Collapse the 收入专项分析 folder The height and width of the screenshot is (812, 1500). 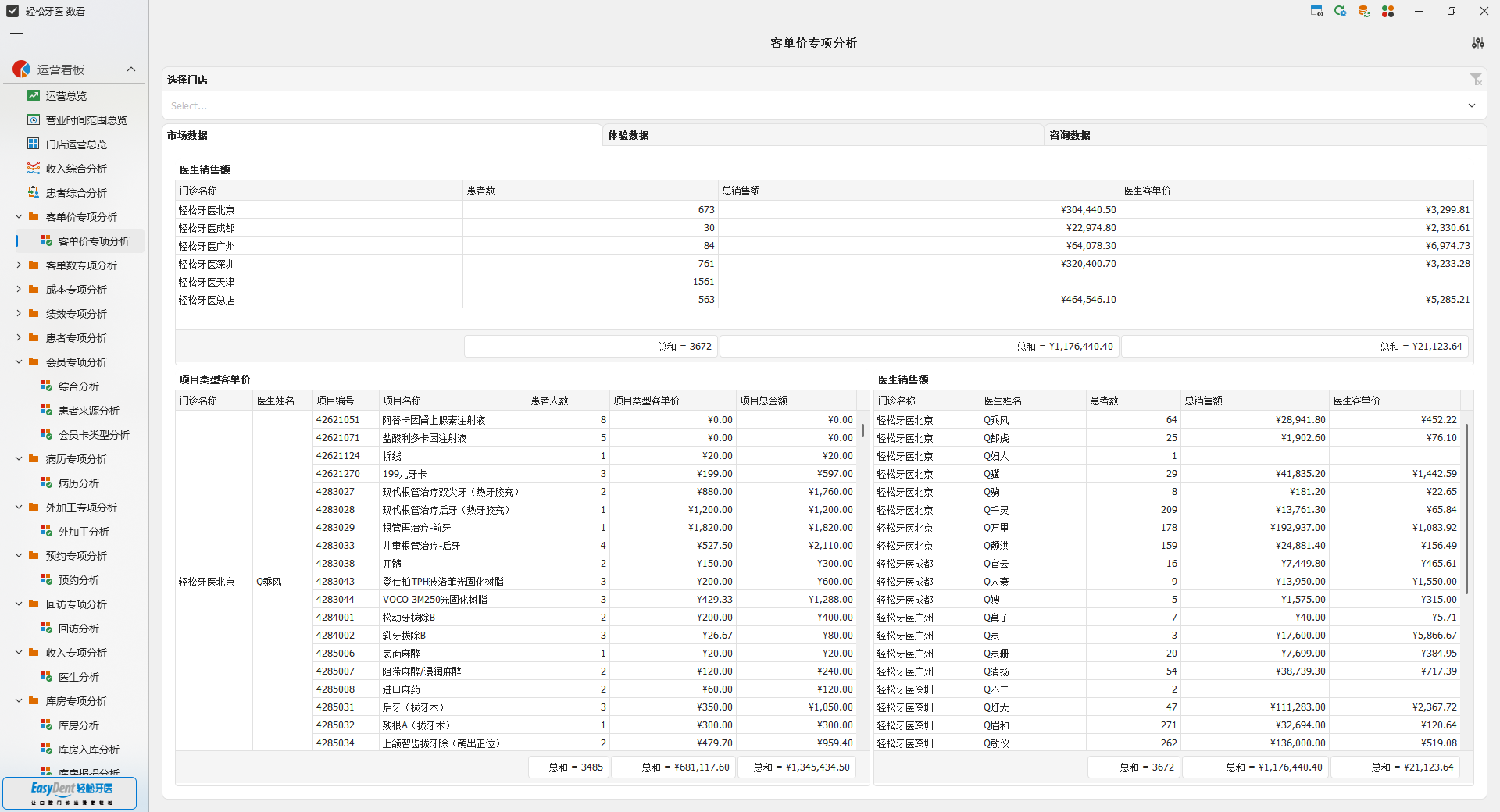[19, 652]
